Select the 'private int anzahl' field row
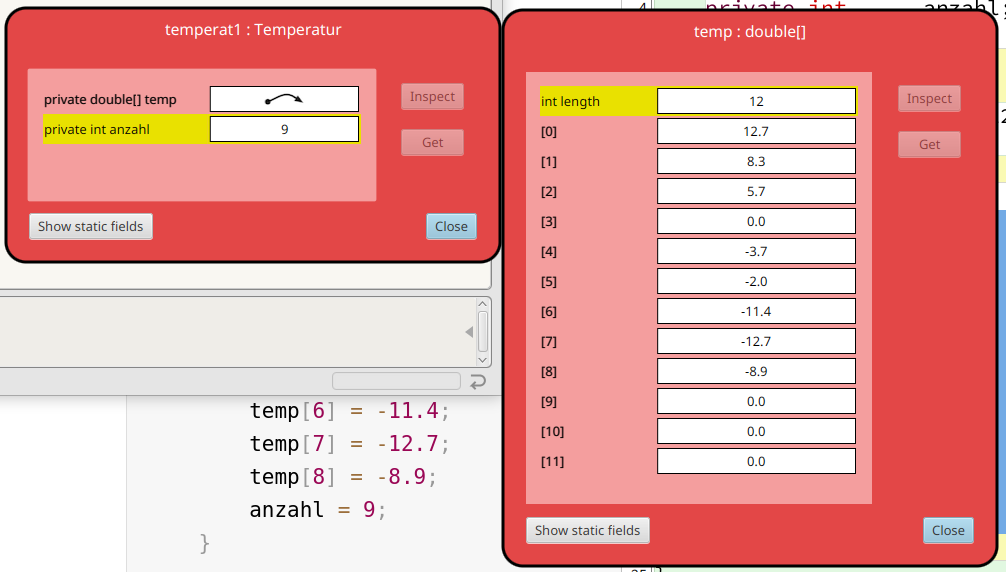The width and height of the screenshot is (1006, 572). (x=125, y=129)
